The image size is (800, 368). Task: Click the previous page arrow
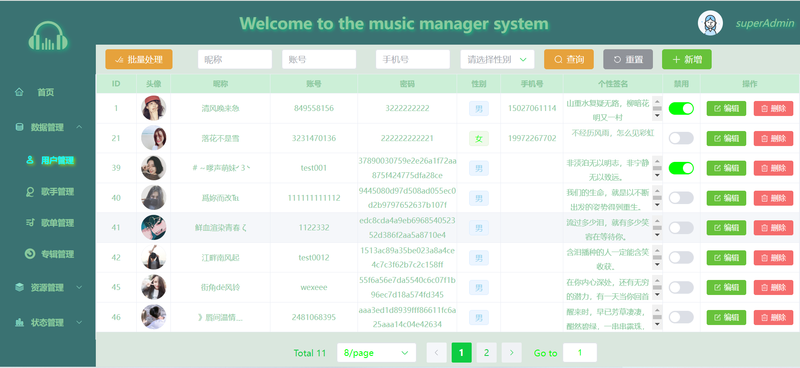[436, 353]
